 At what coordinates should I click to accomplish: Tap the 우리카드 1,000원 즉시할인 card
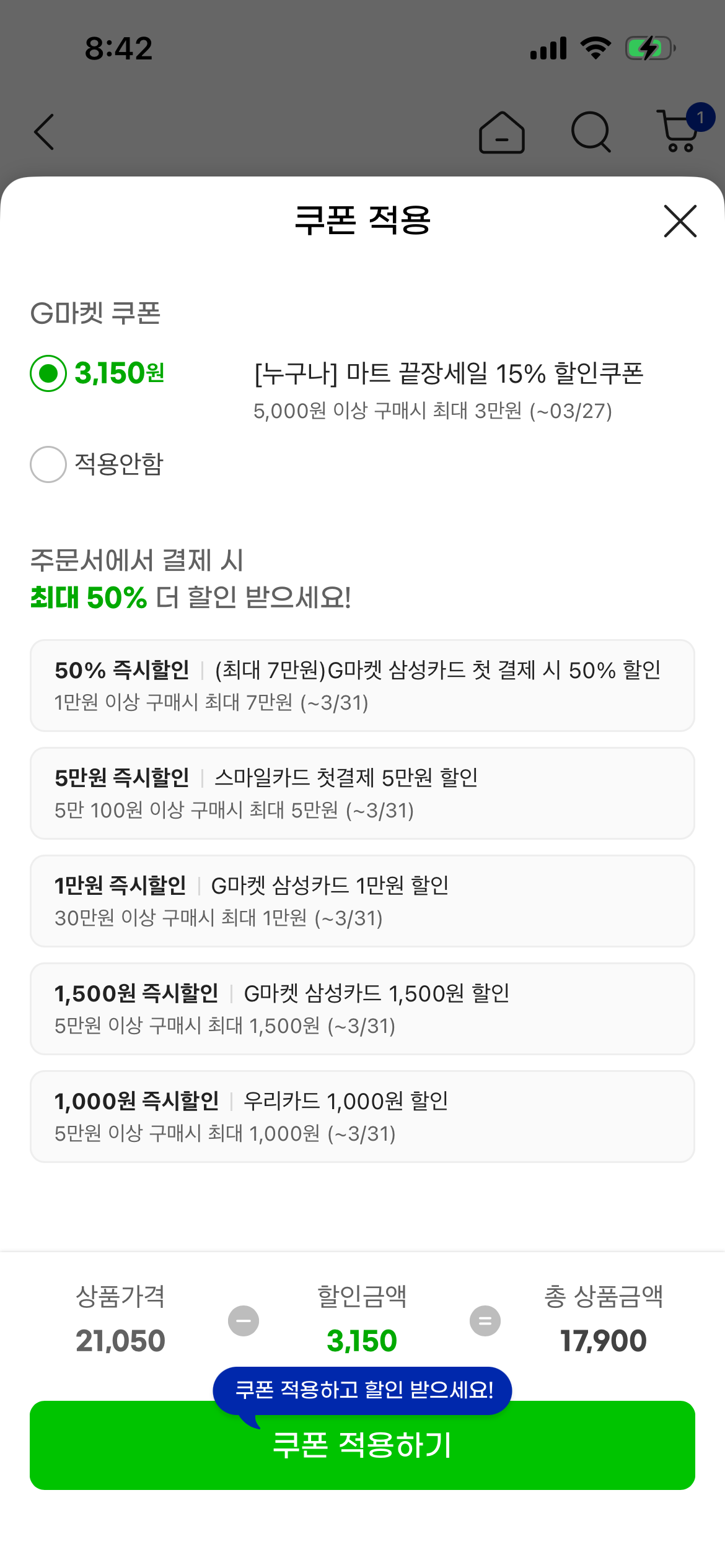362,1117
